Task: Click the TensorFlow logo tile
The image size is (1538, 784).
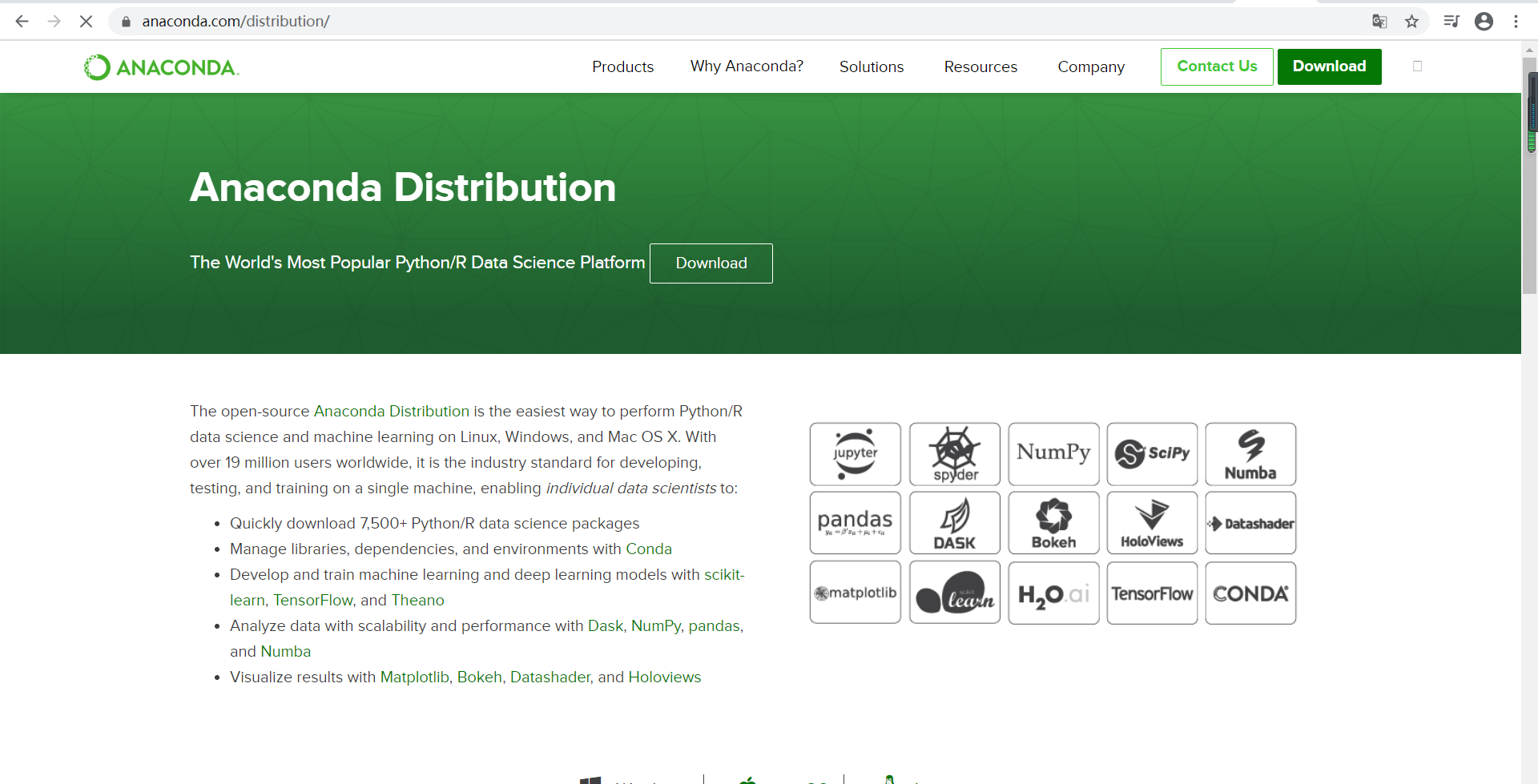Action: pyautogui.click(x=1152, y=593)
